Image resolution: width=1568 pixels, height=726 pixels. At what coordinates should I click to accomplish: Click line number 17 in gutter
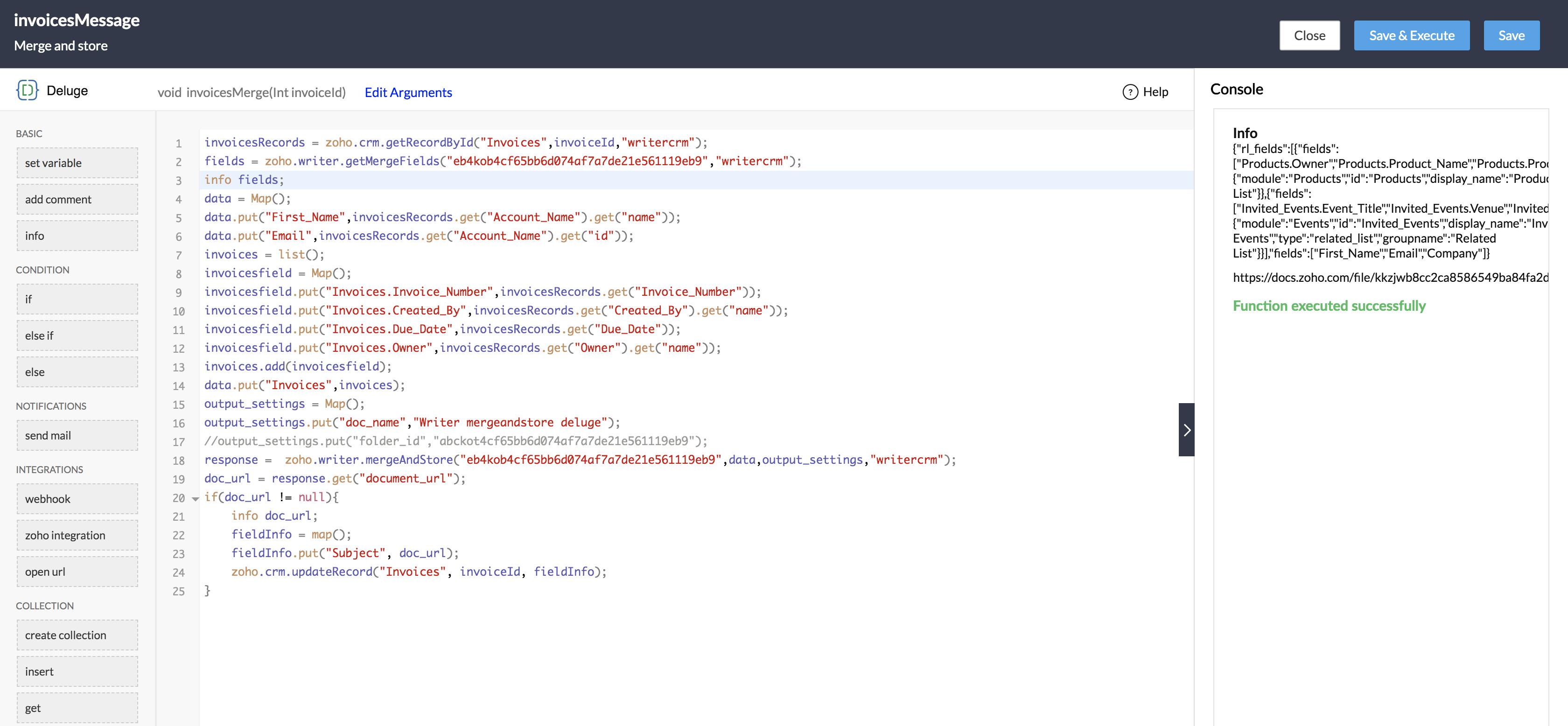pos(178,442)
